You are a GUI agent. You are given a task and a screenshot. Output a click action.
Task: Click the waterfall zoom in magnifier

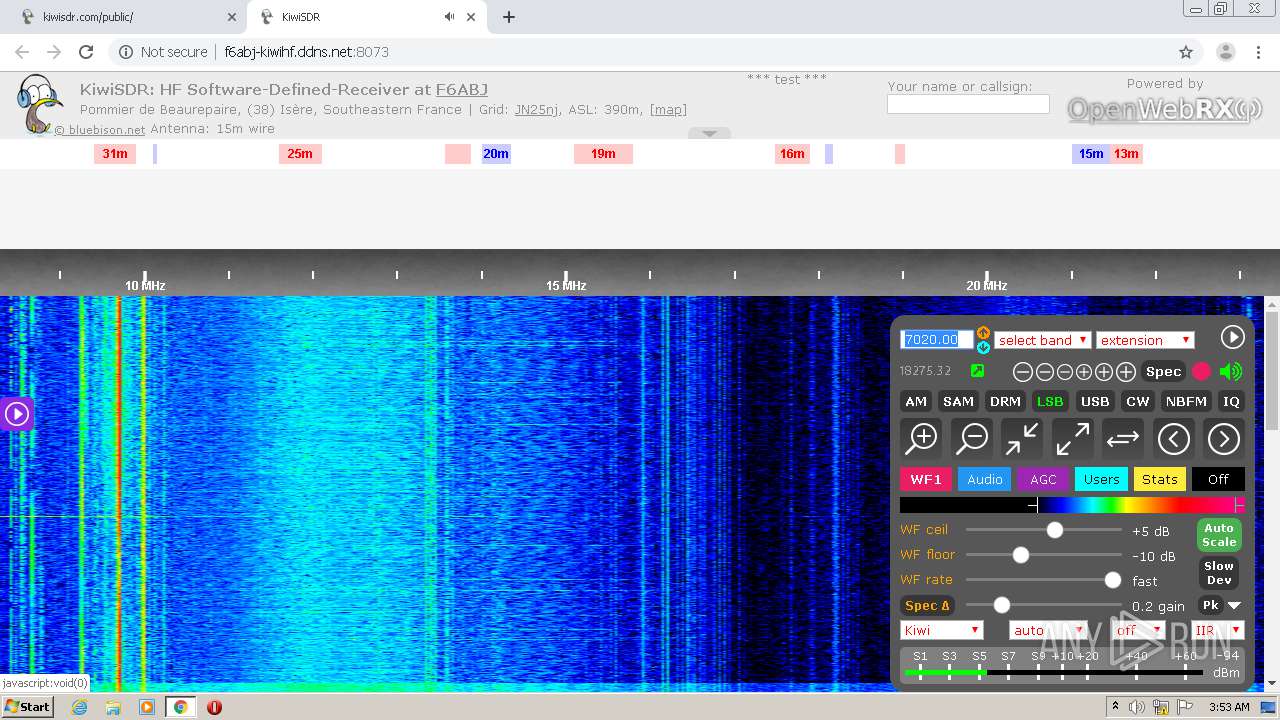tap(921, 438)
